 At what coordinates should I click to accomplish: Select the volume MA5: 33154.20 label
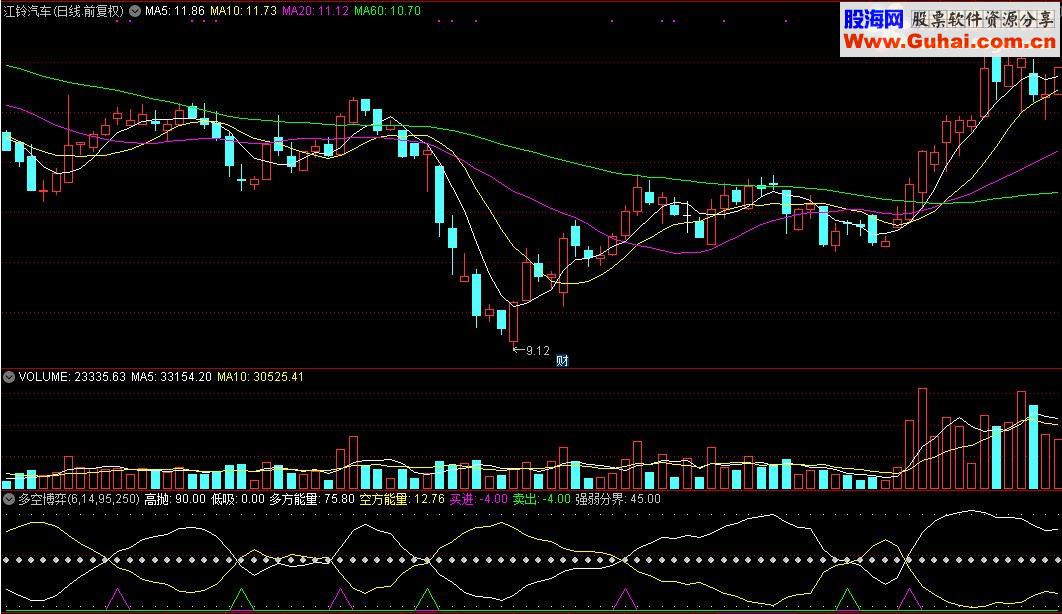[171, 377]
